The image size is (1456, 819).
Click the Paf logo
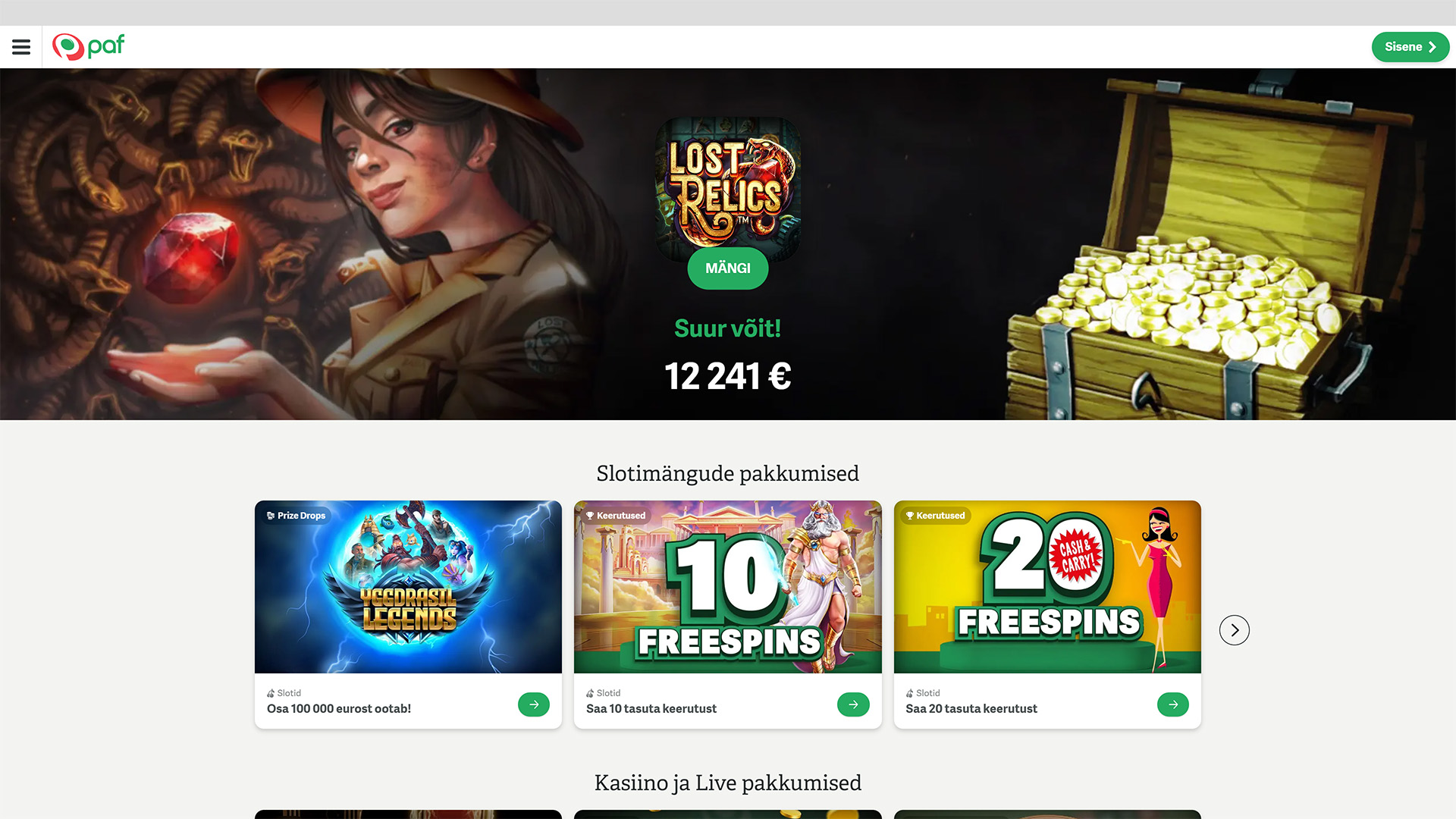88,47
